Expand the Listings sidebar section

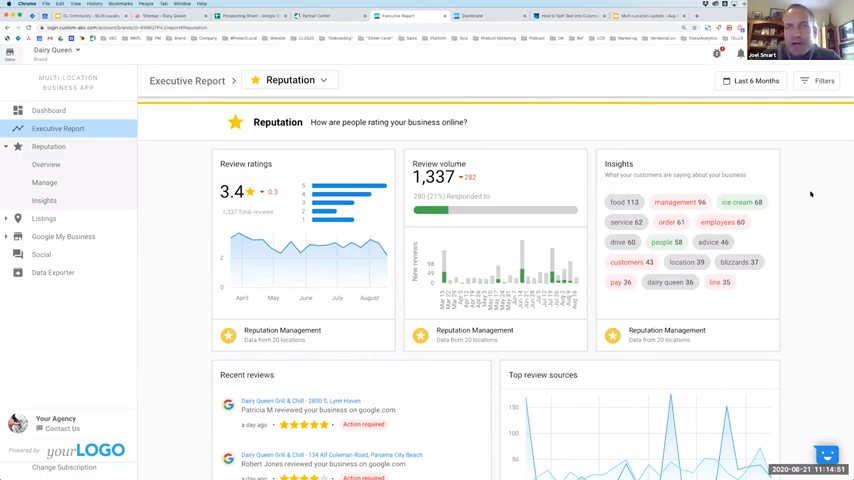tap(6, 218)
